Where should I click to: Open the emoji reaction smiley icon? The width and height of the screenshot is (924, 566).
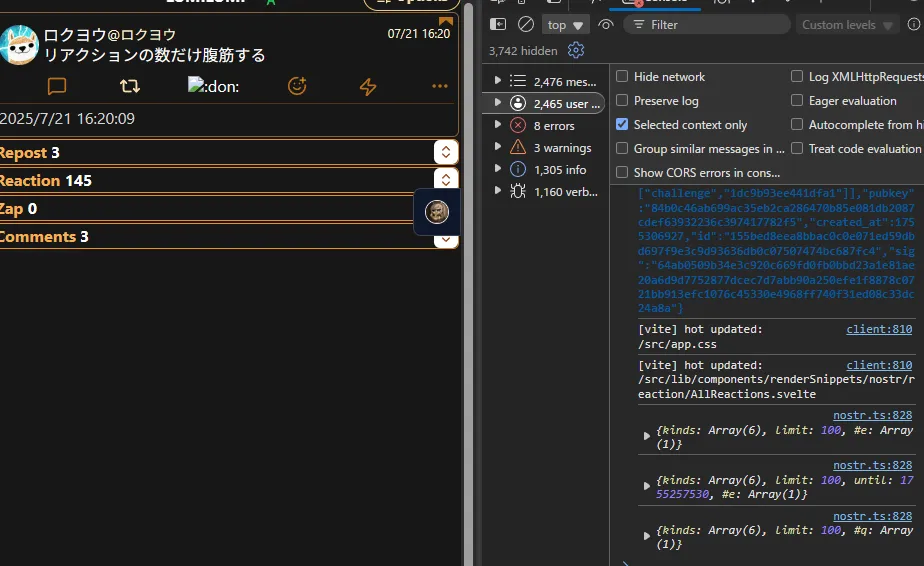pos(297,87)
